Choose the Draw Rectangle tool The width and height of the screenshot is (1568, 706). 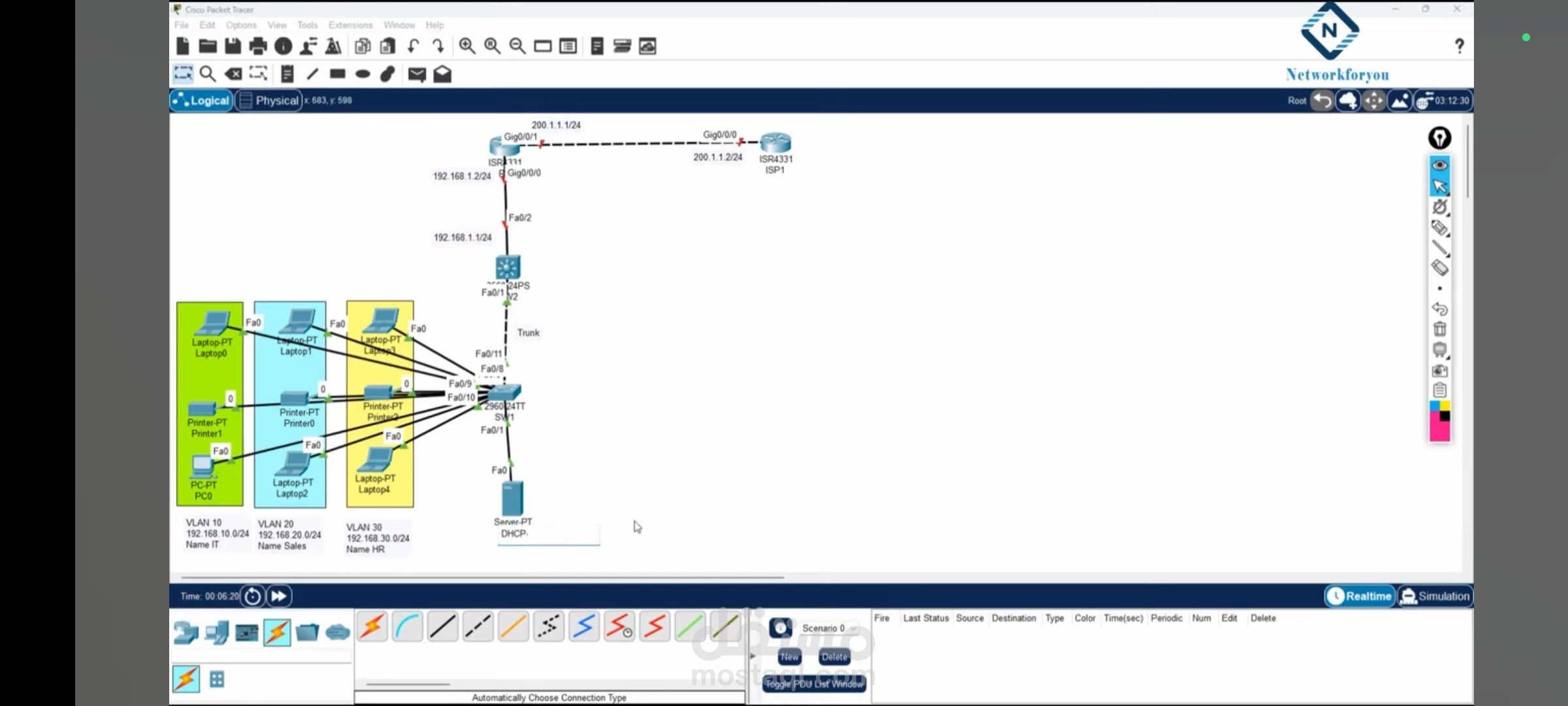337,74
